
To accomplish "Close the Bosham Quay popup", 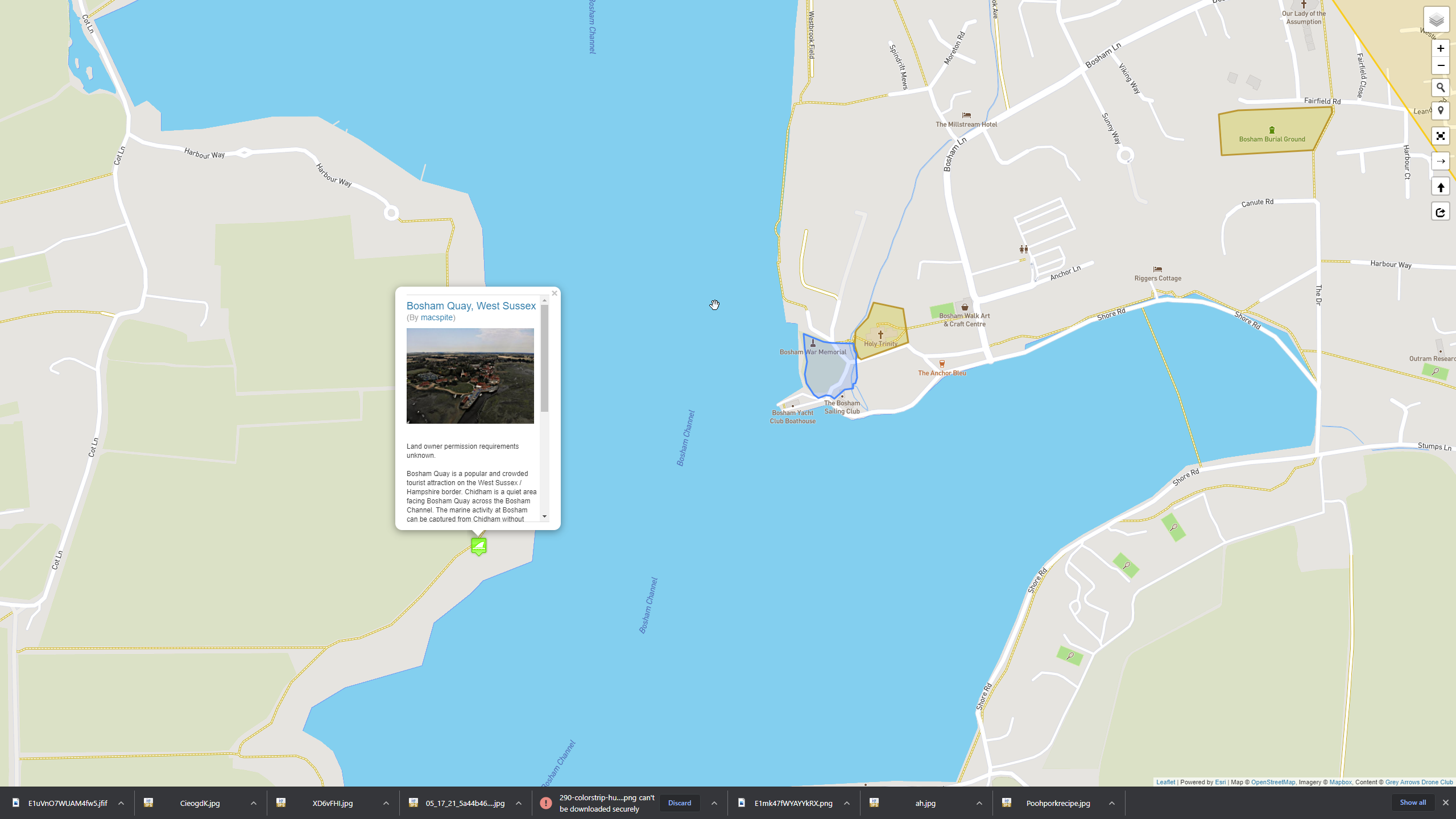I will tap(555, 293).
